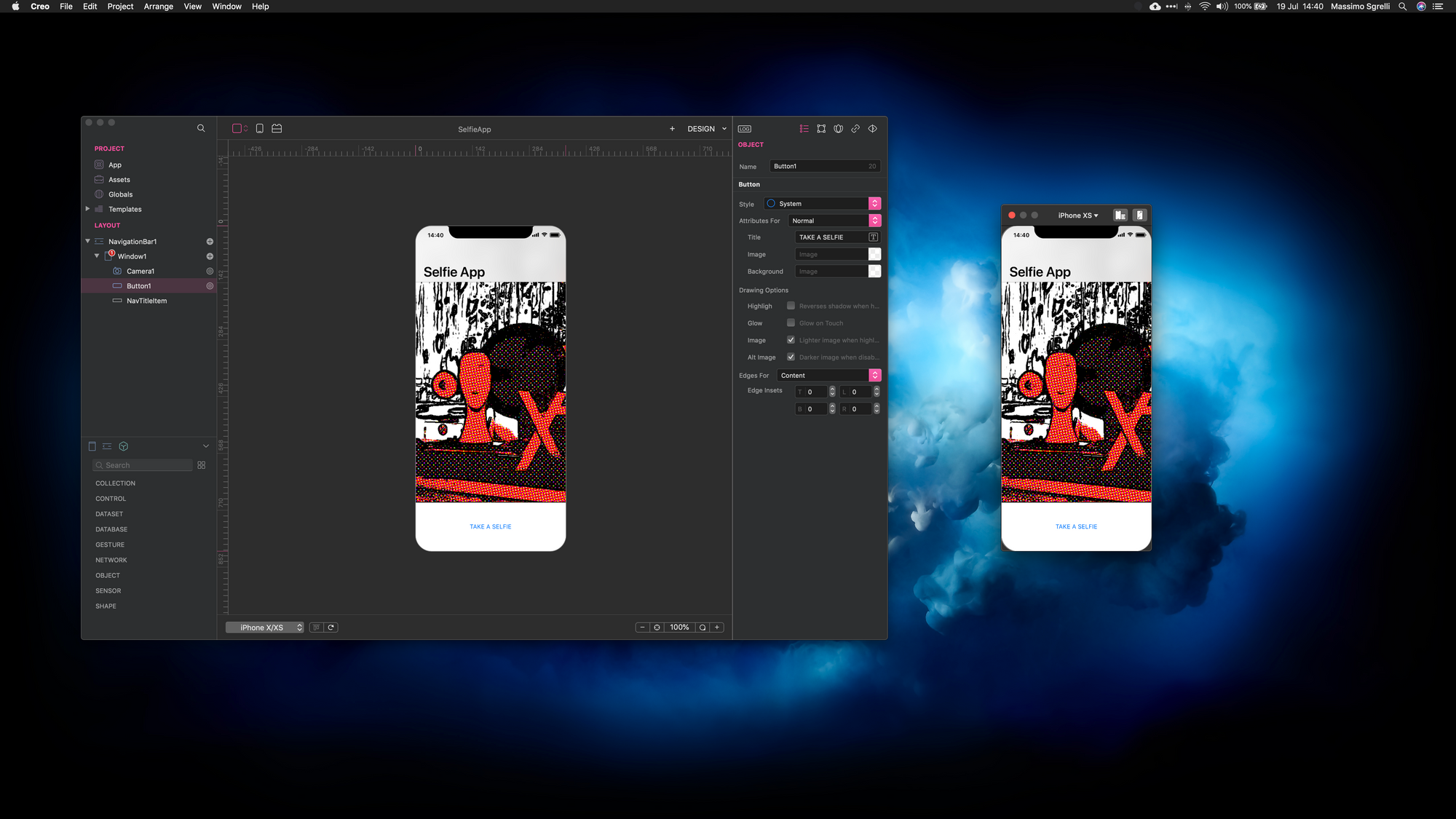This screenshot has height=819, width=1456.
Task: Open the CONTROL object category
Action: (111, 499)
